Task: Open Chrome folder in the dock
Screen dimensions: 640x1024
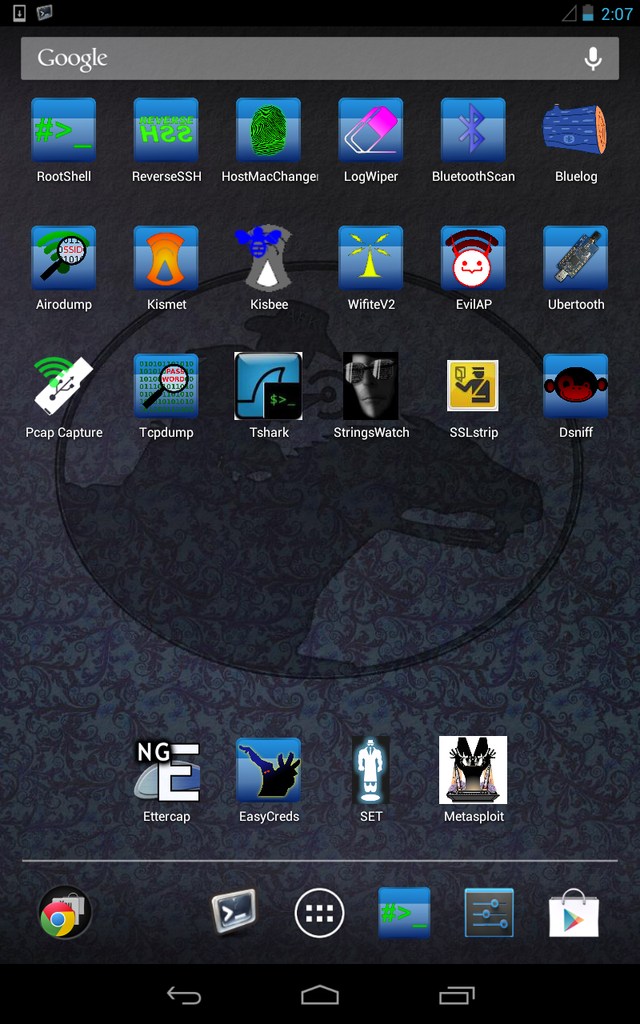Action: (x=64, y=912)
